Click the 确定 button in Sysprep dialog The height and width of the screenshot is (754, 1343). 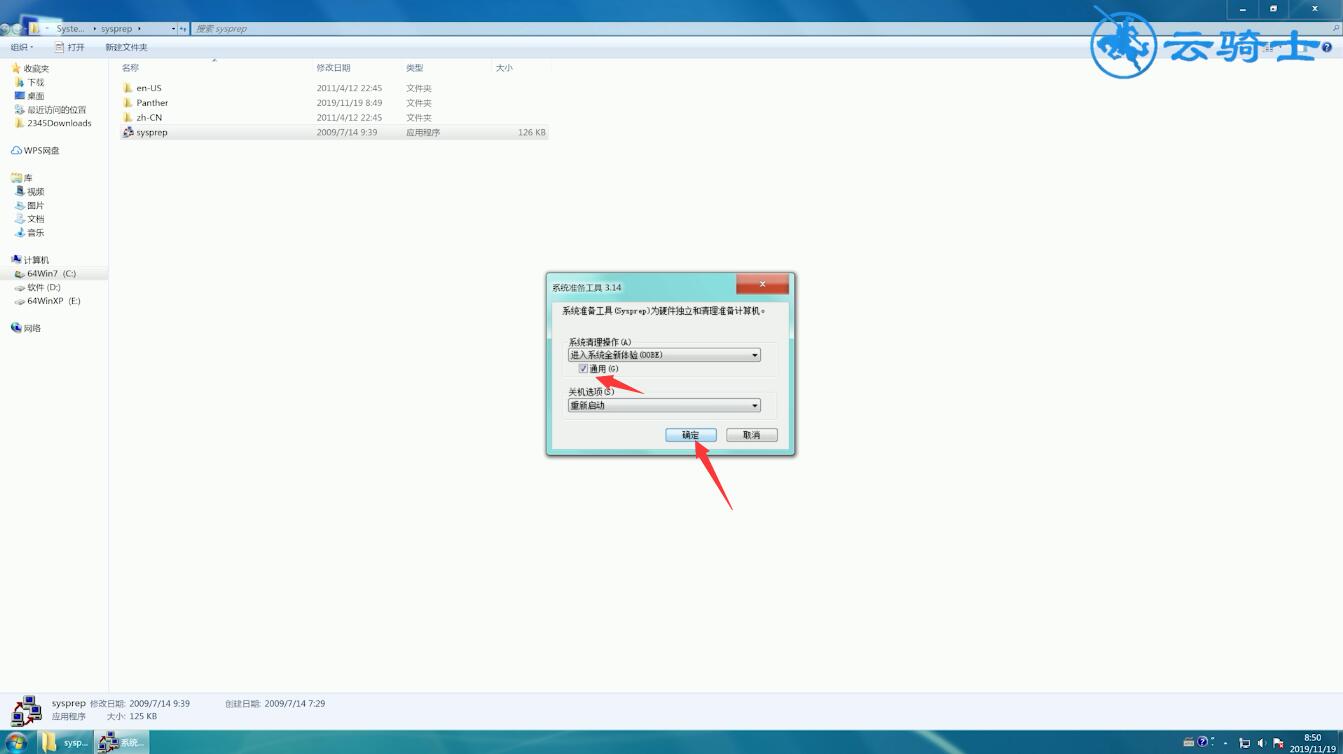pyautogui.click(x=691, y=435)
